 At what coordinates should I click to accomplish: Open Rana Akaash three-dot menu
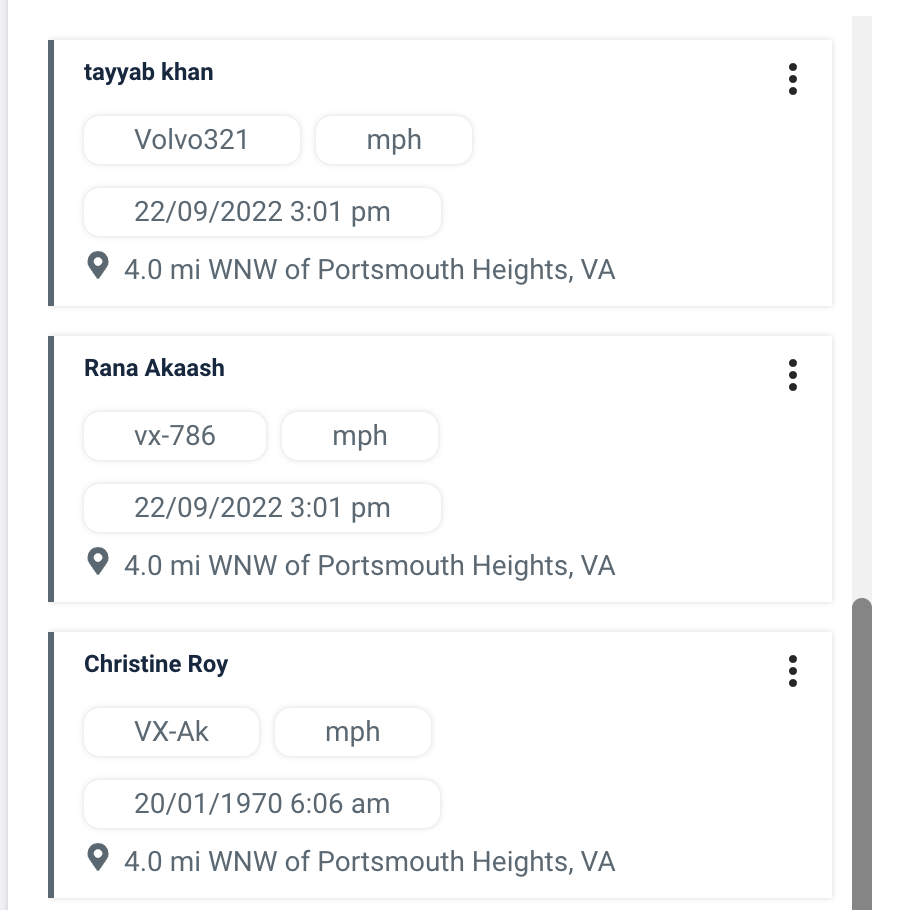793,374
